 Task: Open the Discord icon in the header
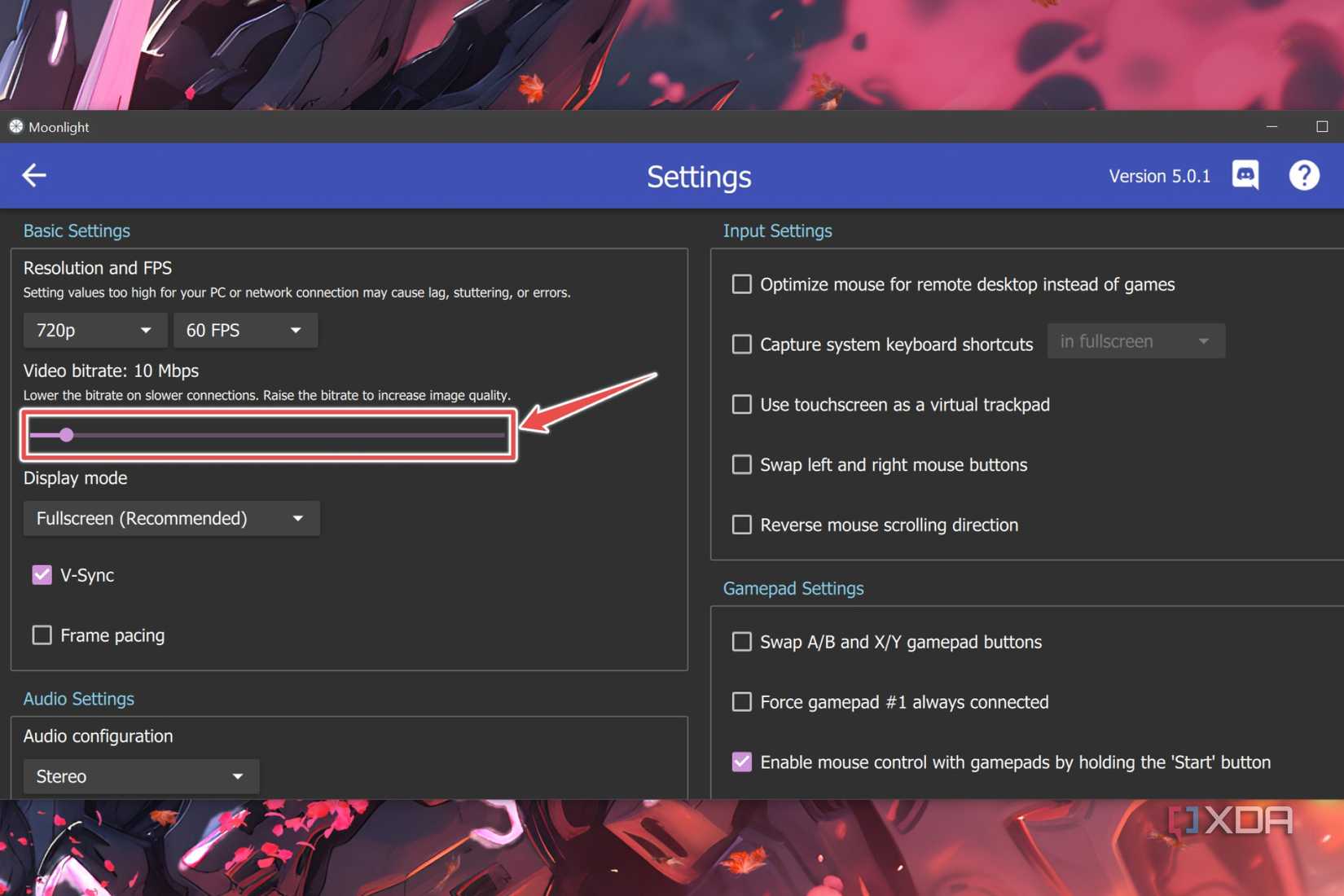[1245, 174]
